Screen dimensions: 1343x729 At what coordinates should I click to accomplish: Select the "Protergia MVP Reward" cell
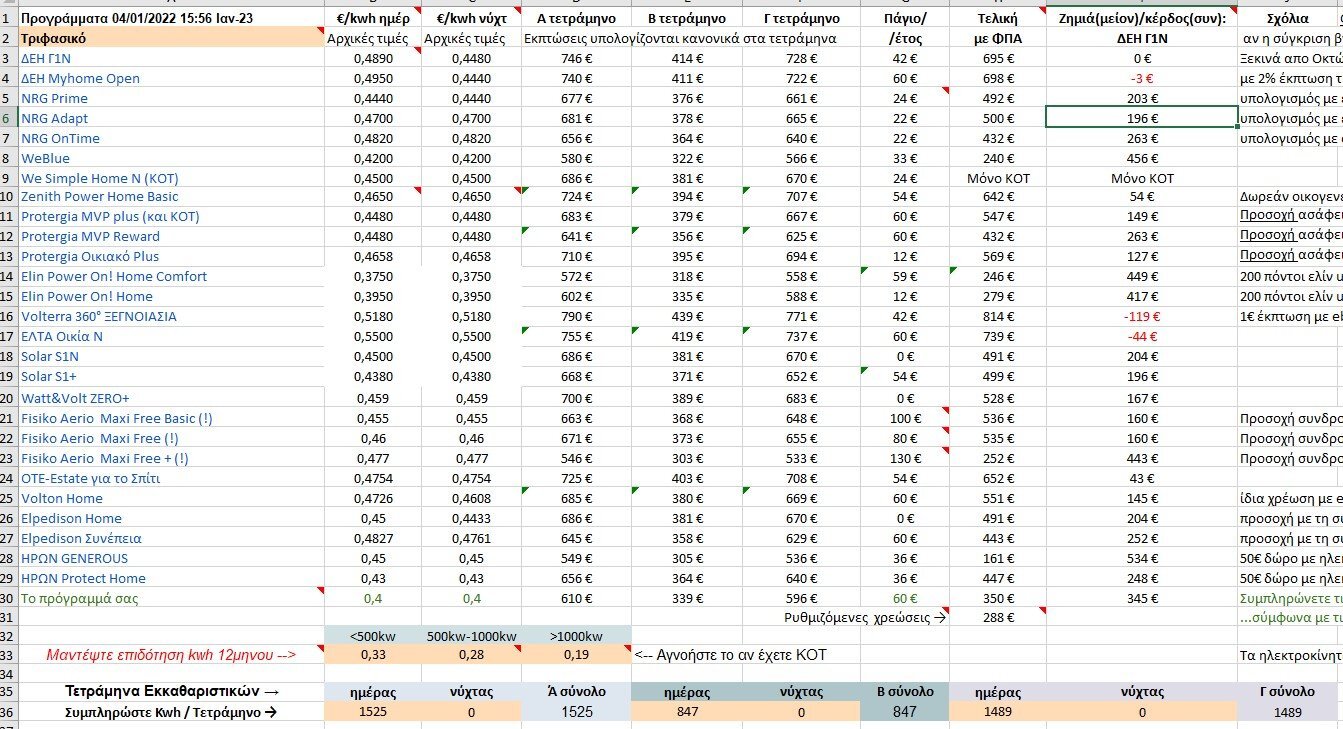[x=170, y=236]
